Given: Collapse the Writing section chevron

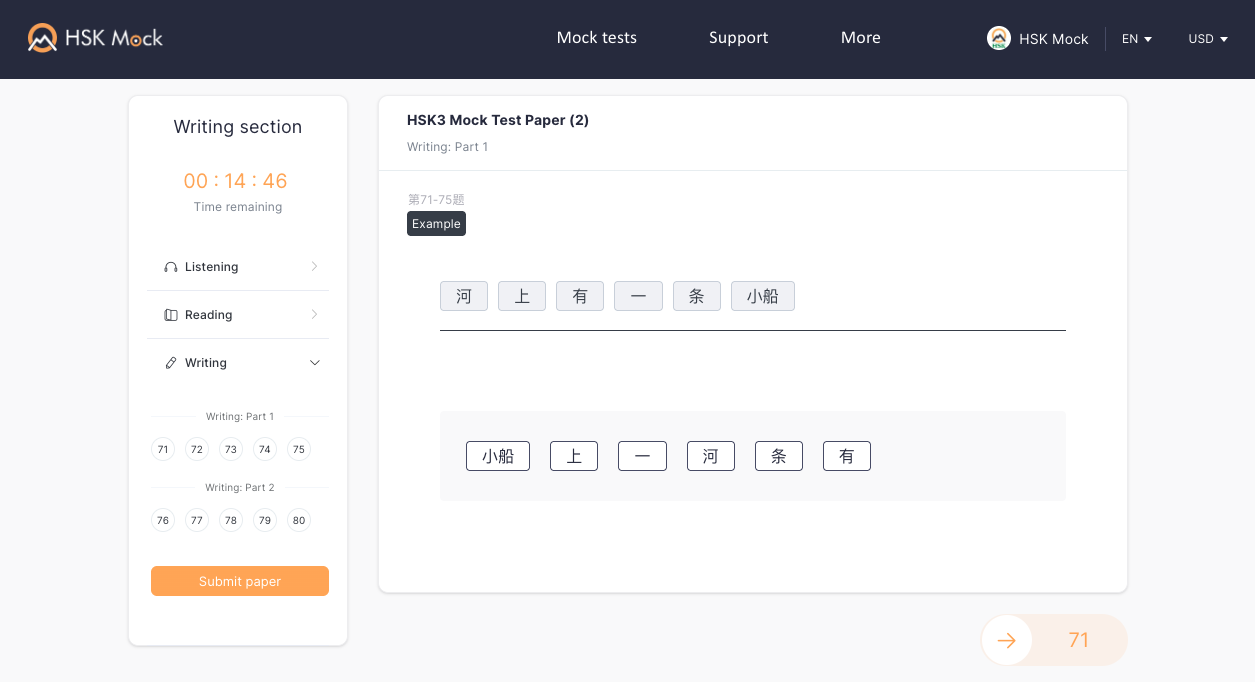Looking at the screenshot, I should coord(315,363).
